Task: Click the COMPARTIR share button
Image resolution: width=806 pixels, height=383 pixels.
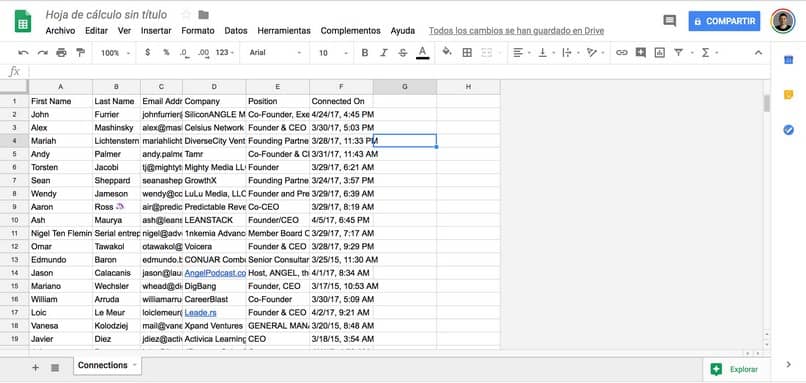Action: (724, 21)
